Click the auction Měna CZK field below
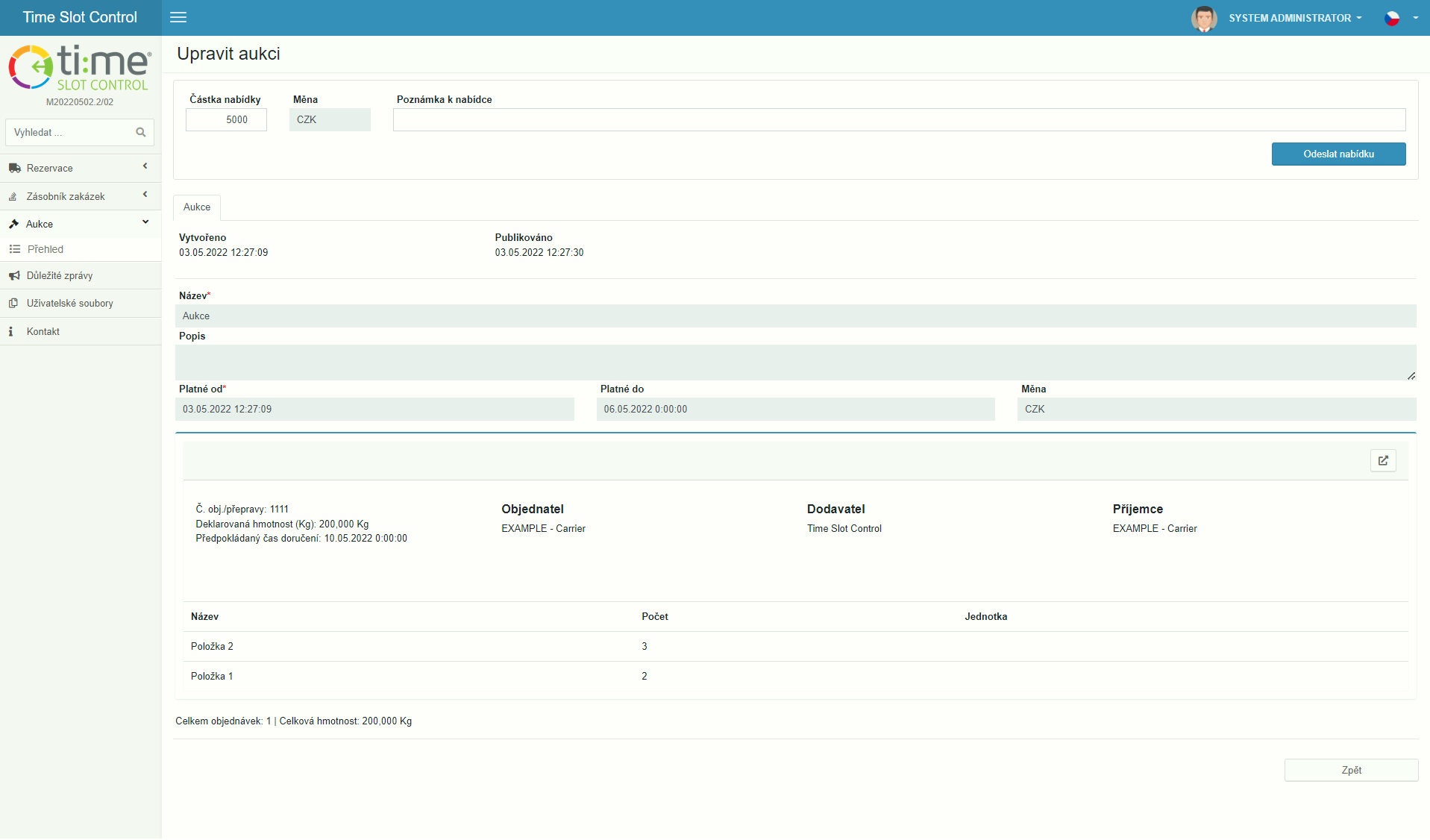 [x=1216, y=409]
